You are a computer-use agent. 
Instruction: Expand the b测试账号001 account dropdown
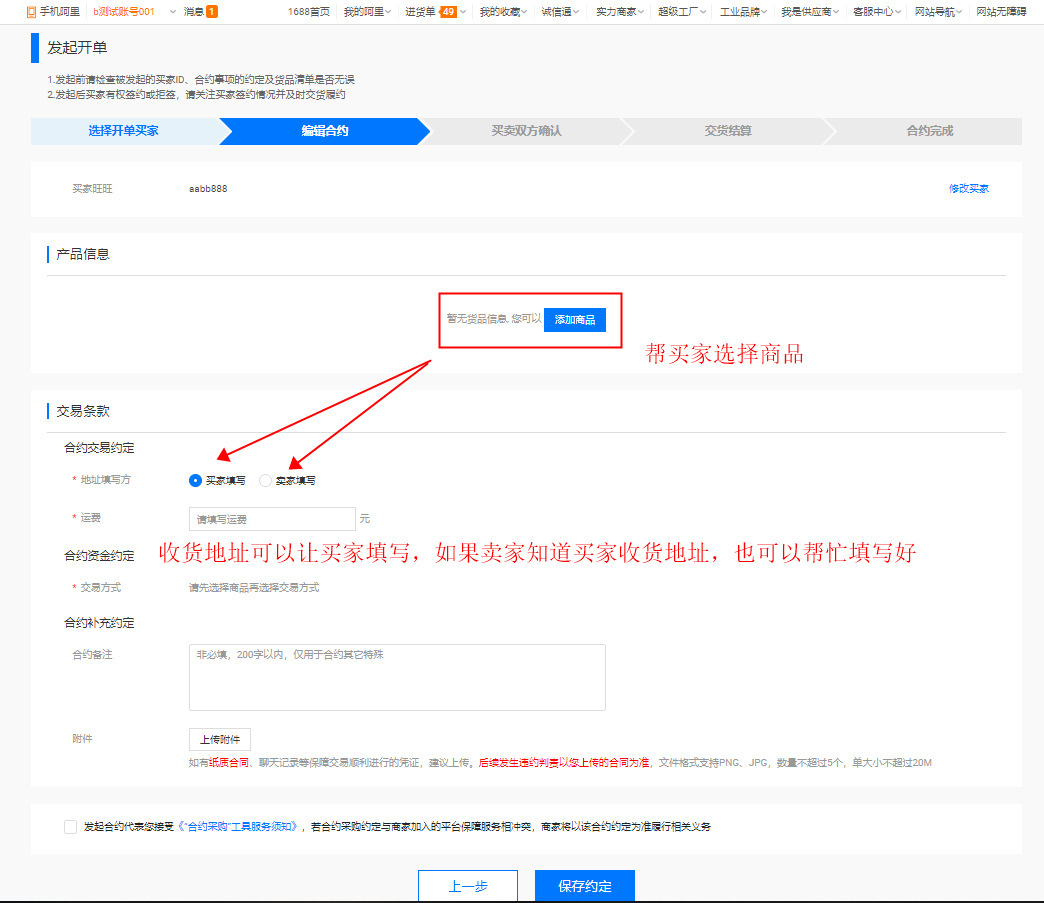[x=172, y=12]
